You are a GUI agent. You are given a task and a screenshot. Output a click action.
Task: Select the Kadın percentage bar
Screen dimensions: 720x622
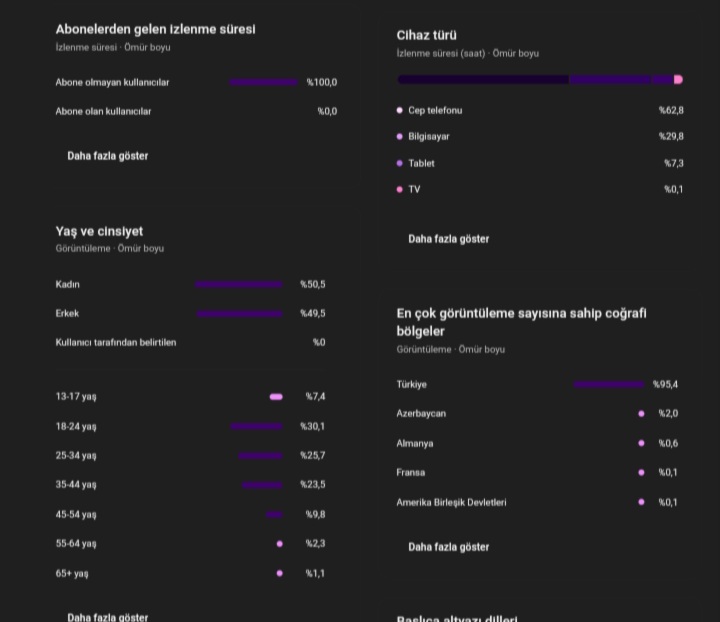point(239,285)
